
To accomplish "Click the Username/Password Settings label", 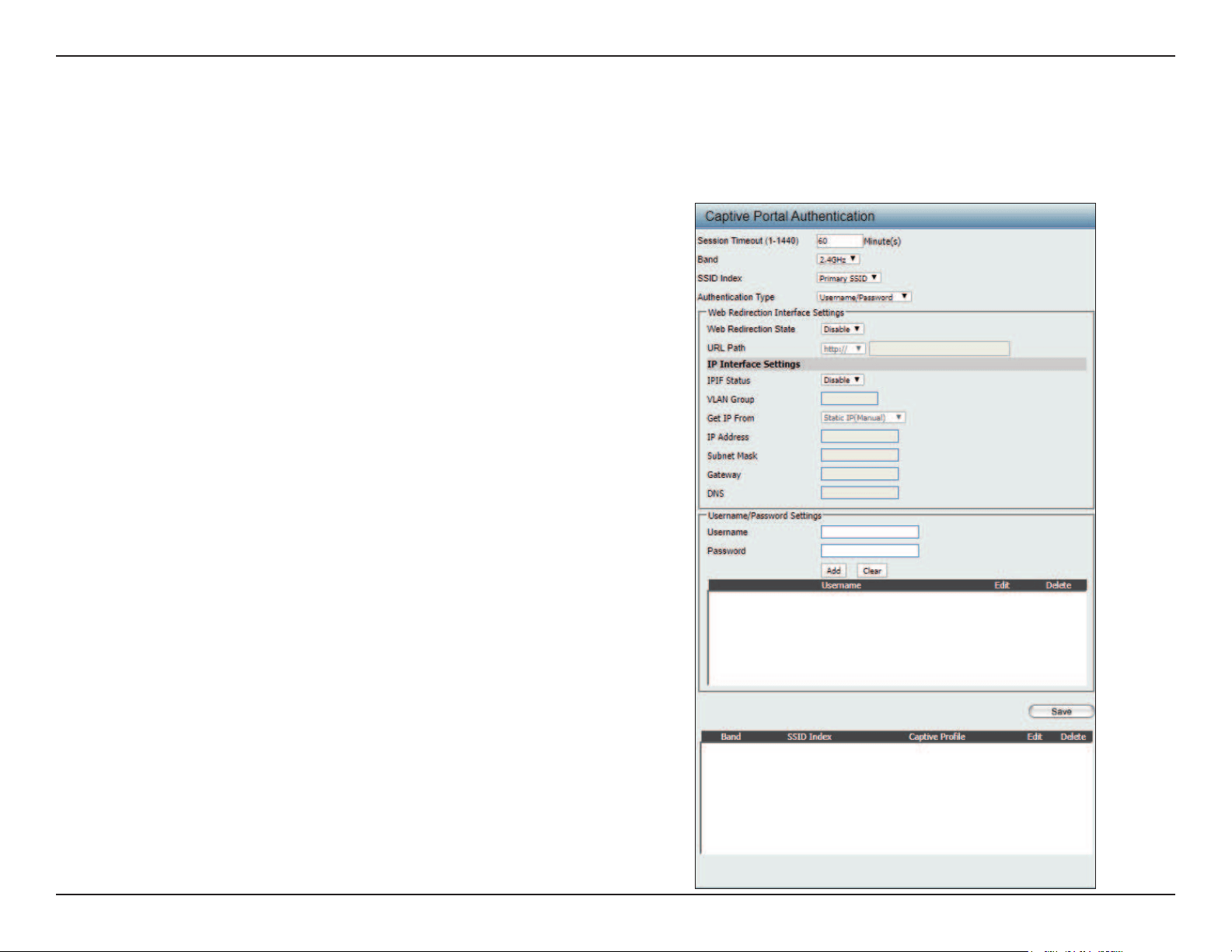I will pyautogui.click(x=765, y=516).
